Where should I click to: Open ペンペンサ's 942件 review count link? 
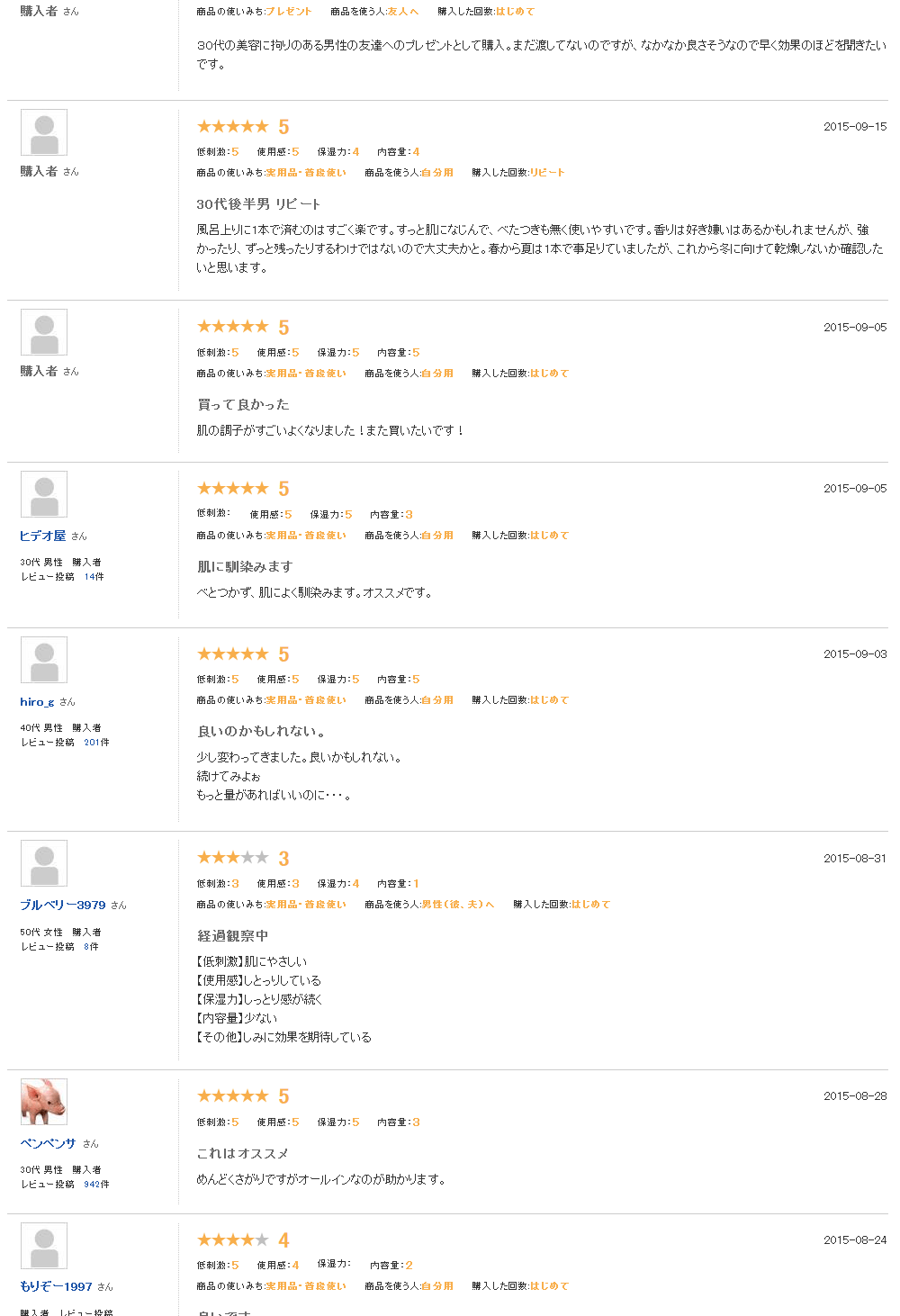coord(96,1185)
